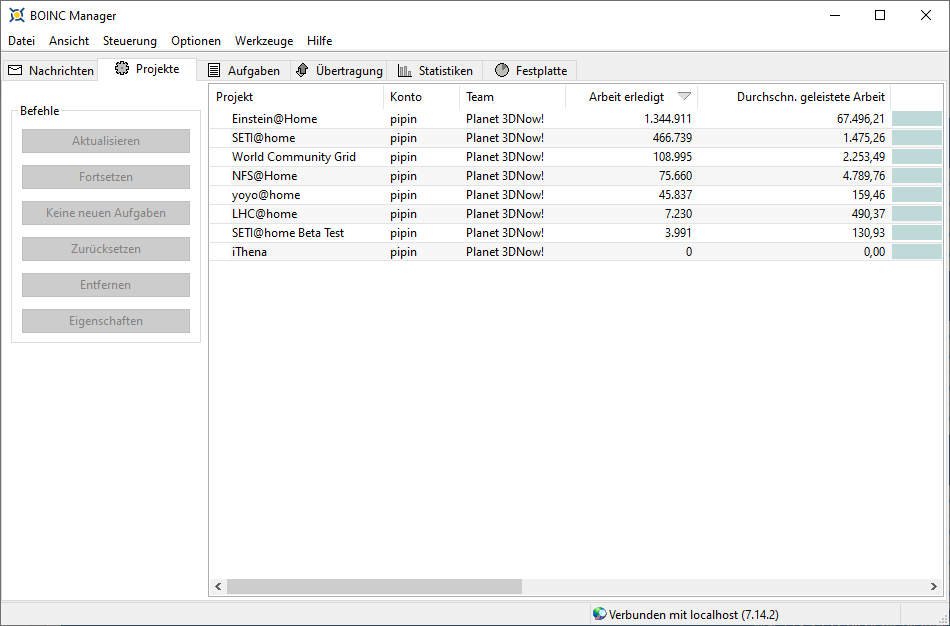Open the Werkzeuge menu
Viewport: 950px width, 626px height.
(264, 41)
